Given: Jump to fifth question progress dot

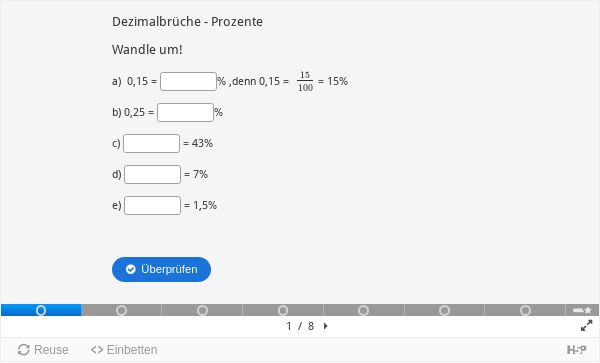Looking at the screenshot, I should pyautogui.click(x=364, y=310).
